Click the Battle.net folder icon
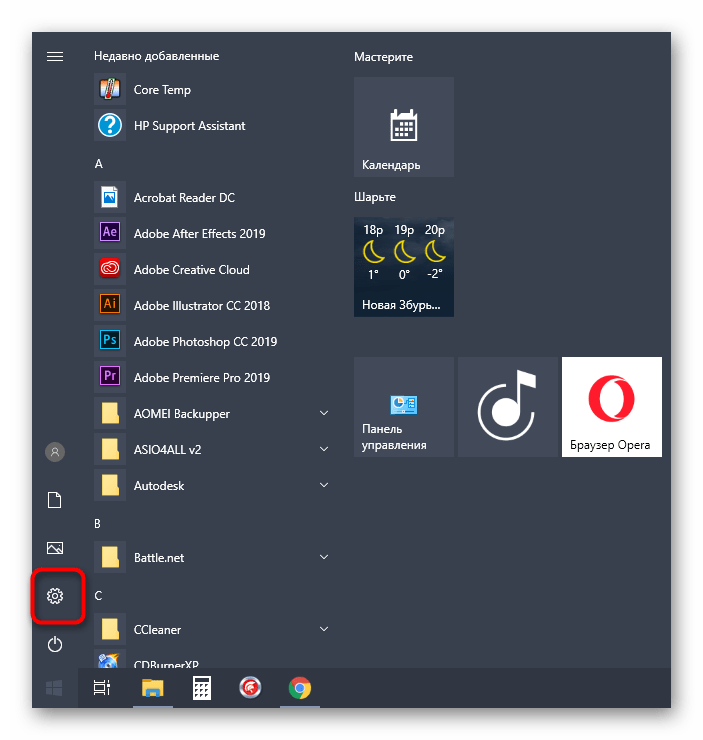Viewport: 703px width, 740px height. point(110,557)
